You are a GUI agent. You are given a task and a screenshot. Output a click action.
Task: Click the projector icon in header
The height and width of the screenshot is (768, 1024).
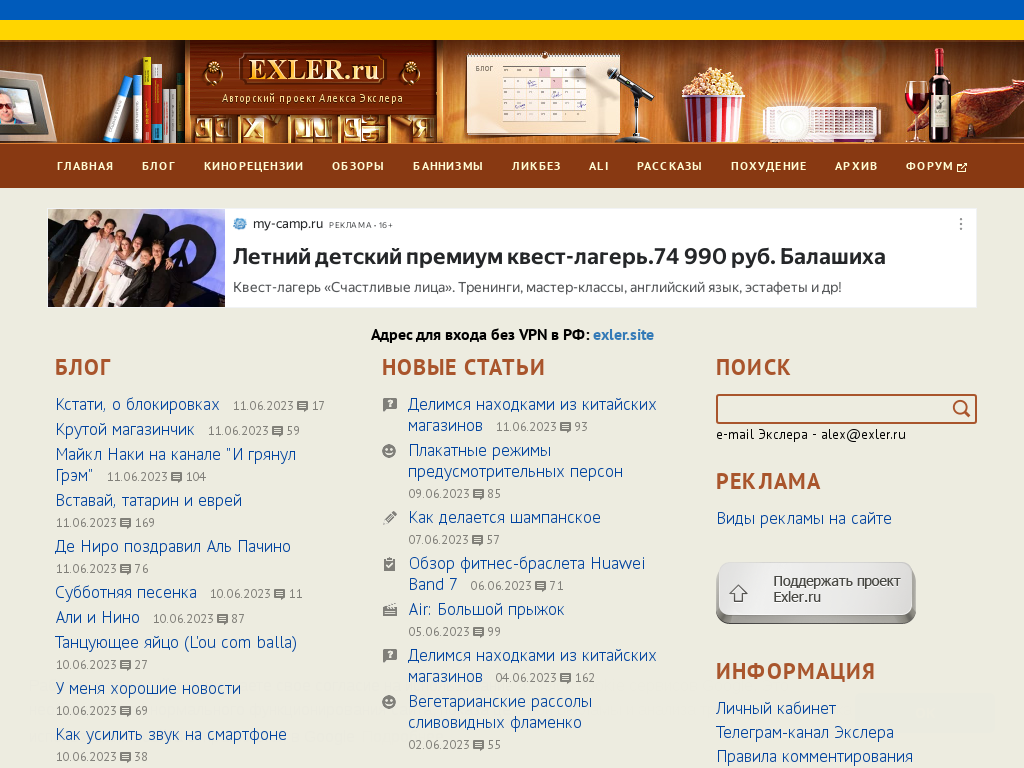tap(822, 123)
